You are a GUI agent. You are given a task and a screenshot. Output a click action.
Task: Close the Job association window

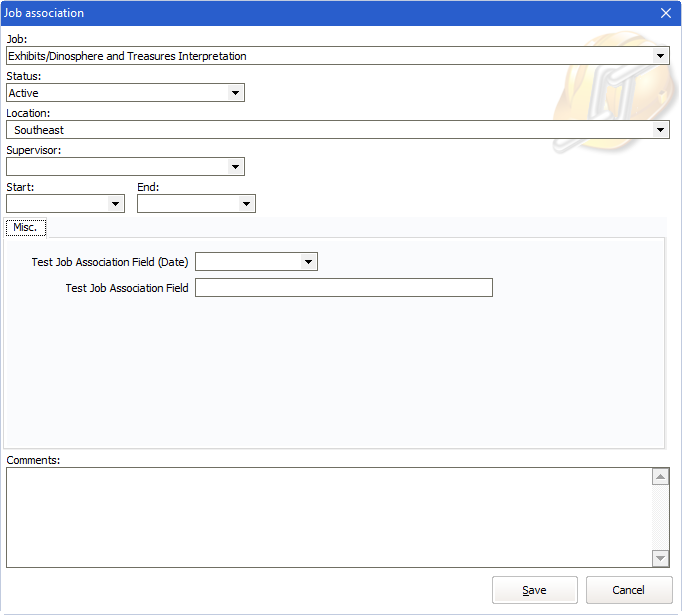666,13
